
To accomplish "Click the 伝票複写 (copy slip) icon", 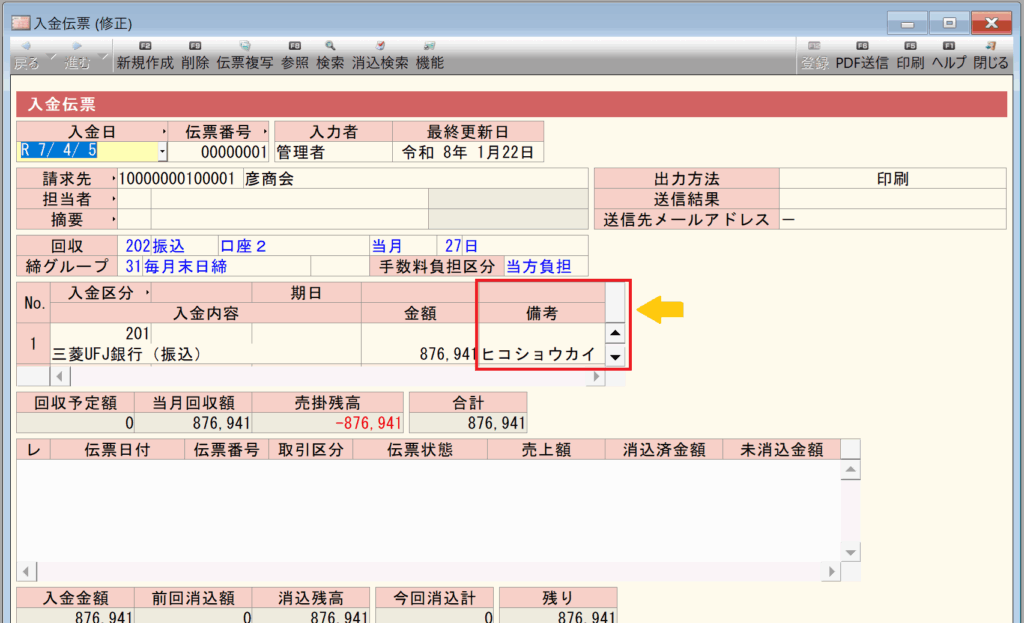I will 244,56.
